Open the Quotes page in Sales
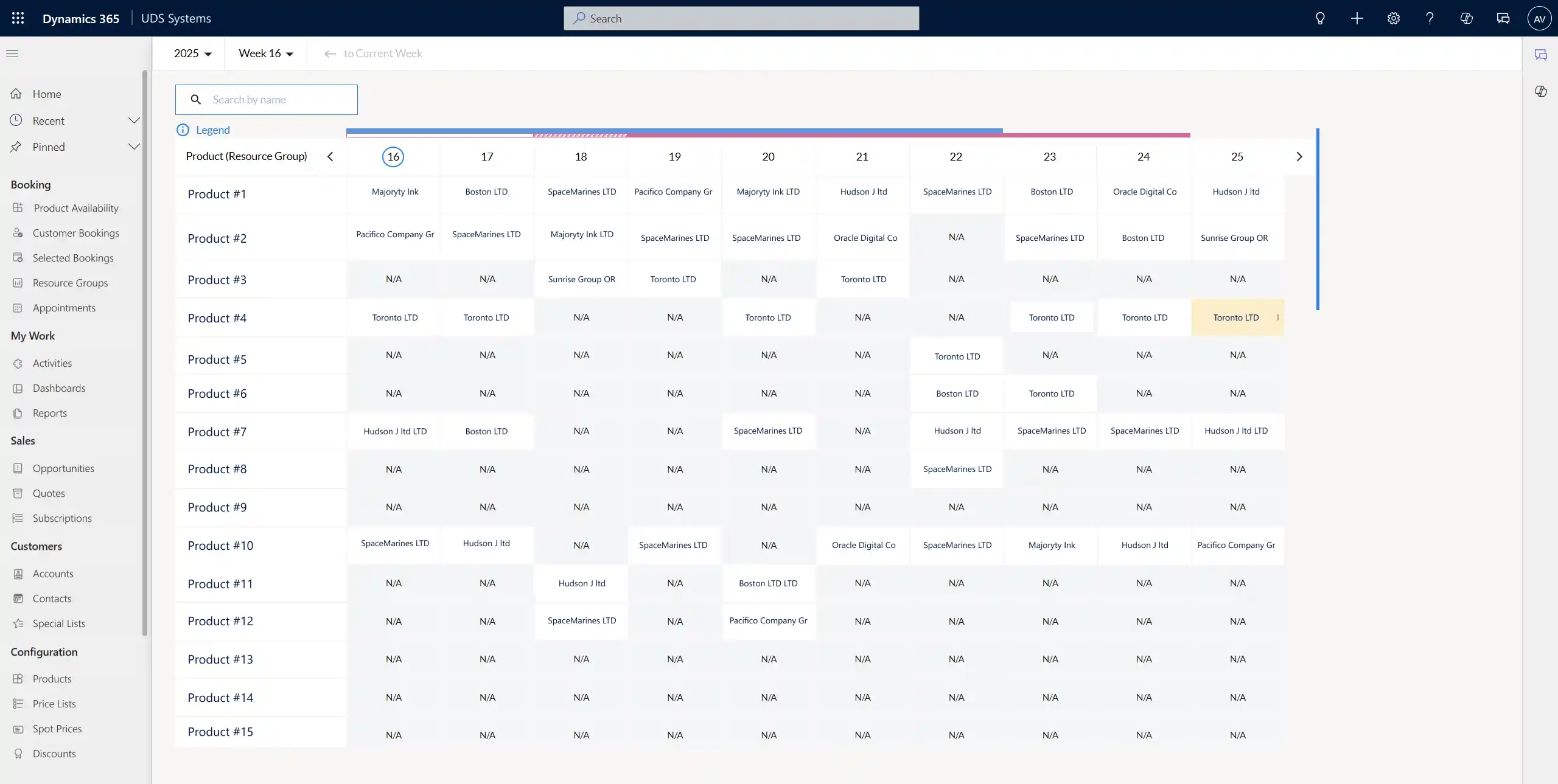 (49, 493)
